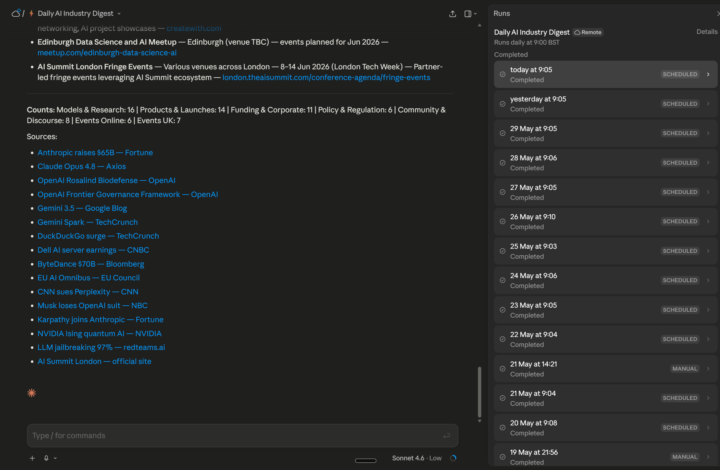This screenshot has height=470, width=720.
Task: Click status icon of '24 May at 9:06' run
Action: point(502,280)
